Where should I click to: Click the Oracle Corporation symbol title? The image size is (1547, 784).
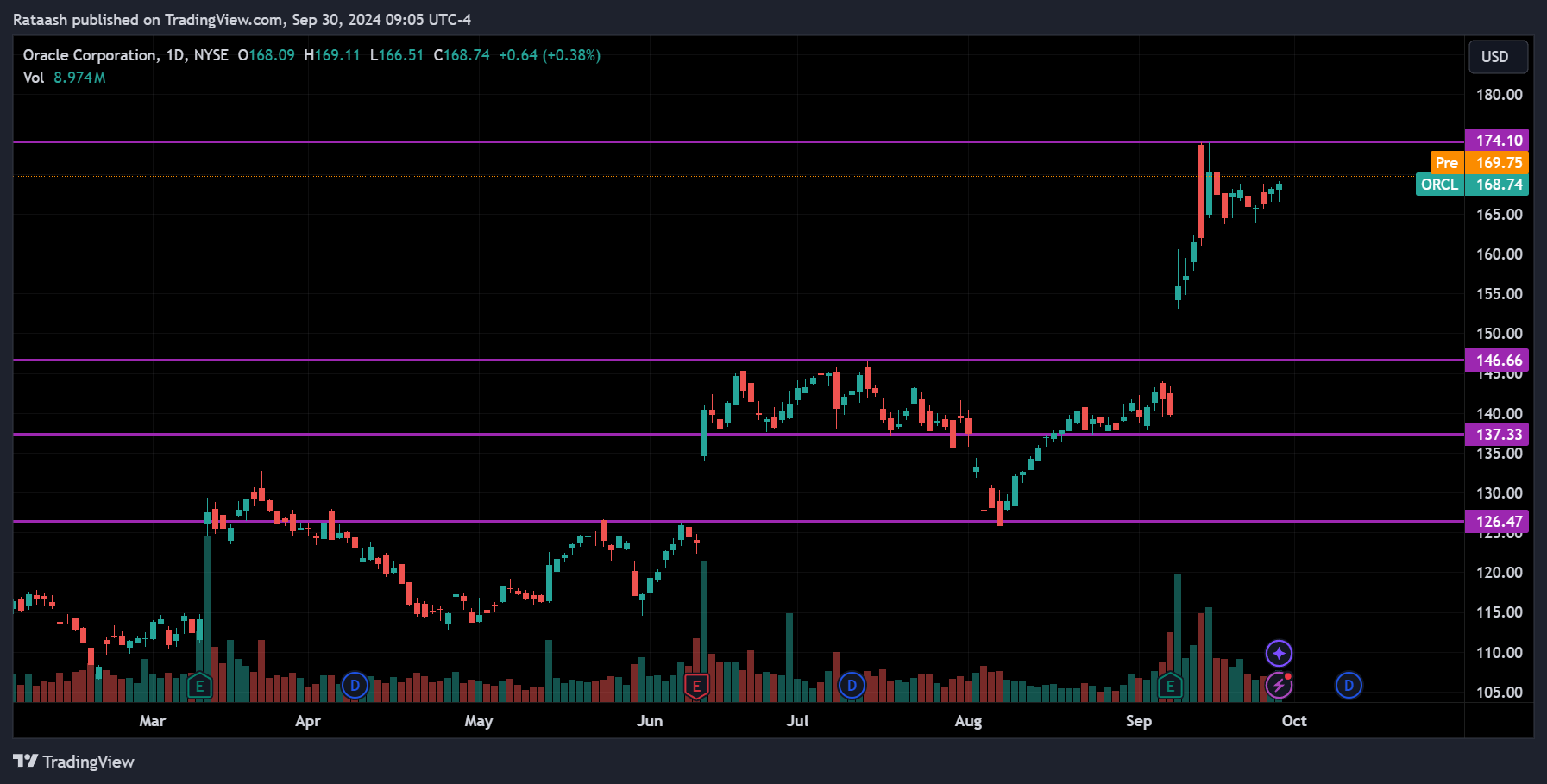pos(90,55)
